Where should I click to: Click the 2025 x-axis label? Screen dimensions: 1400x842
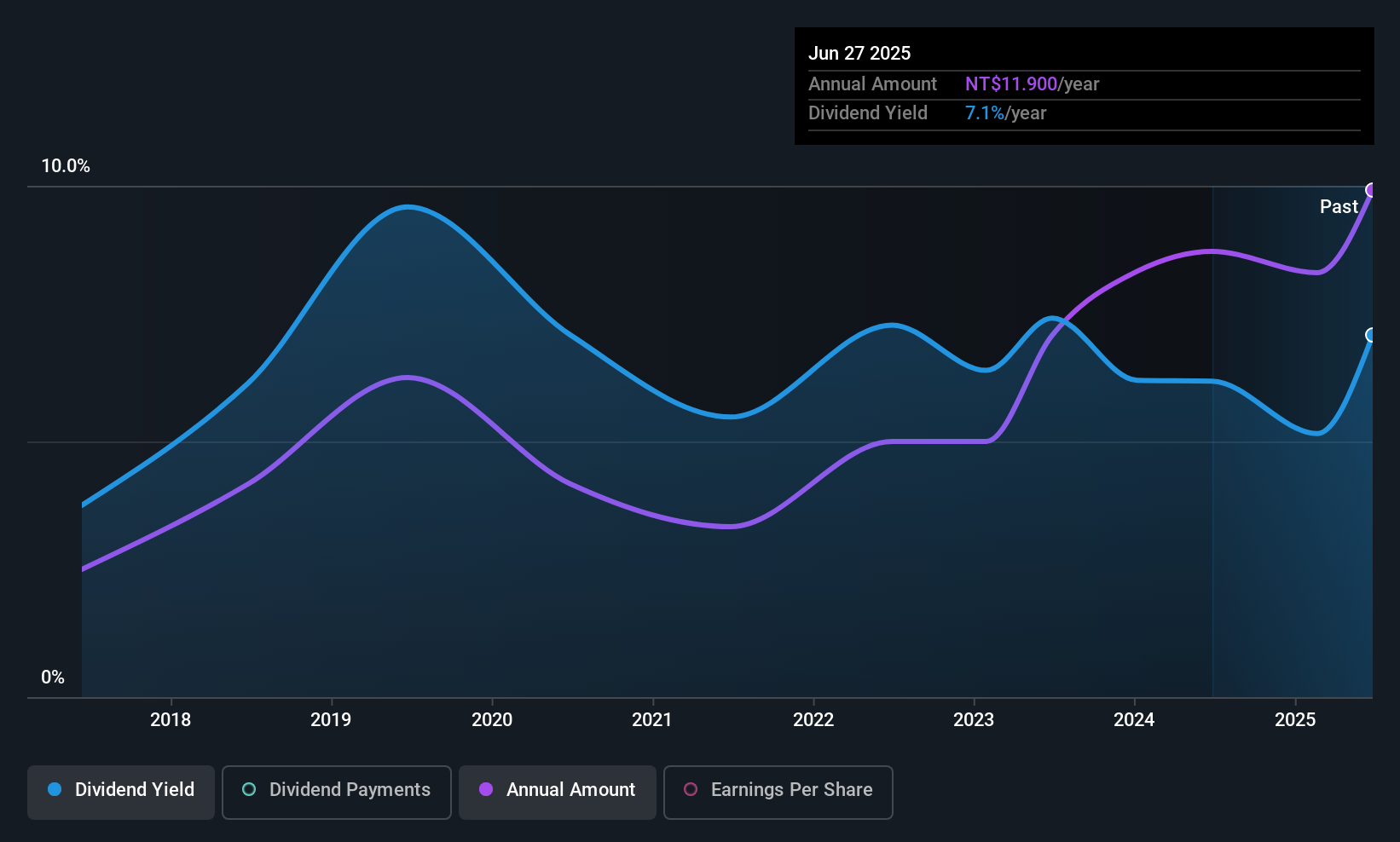pos(1295,720)
